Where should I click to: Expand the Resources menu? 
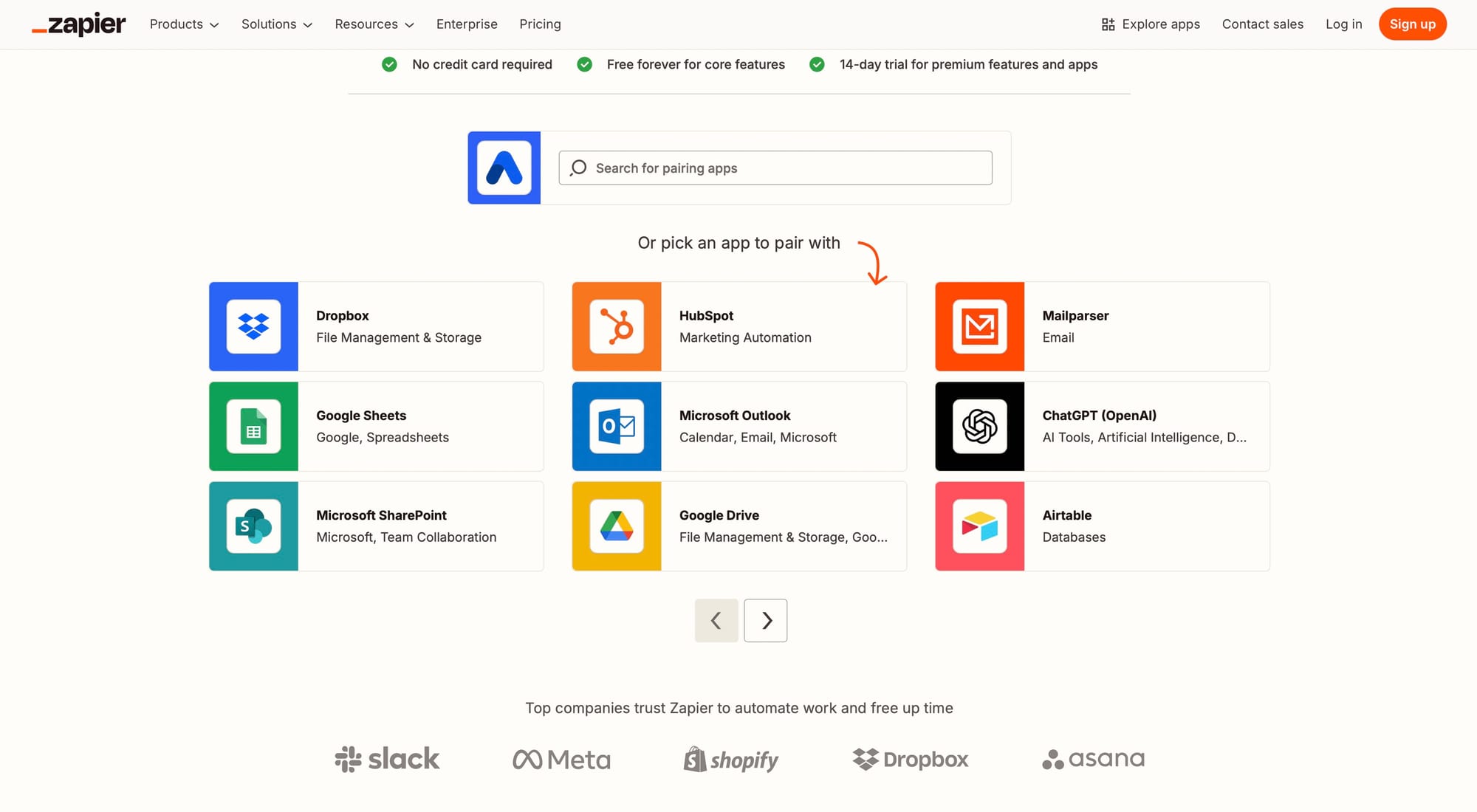[x=374, y=24]
